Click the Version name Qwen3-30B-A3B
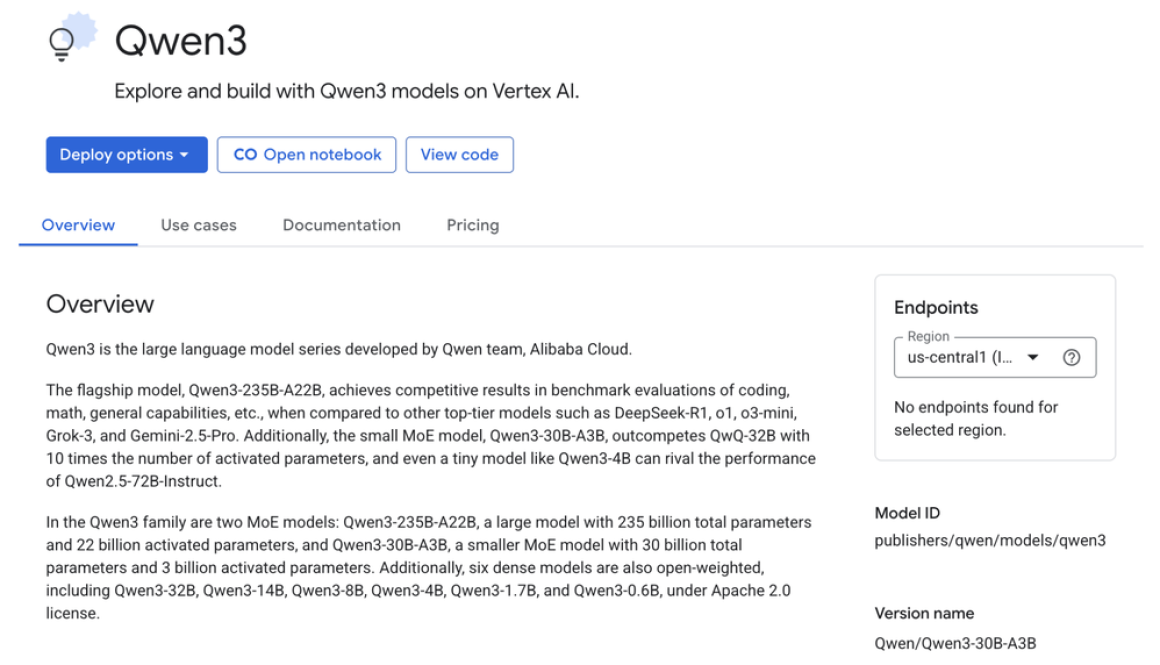Viewport: 1160px width, 665px height. tap(955, 643)
